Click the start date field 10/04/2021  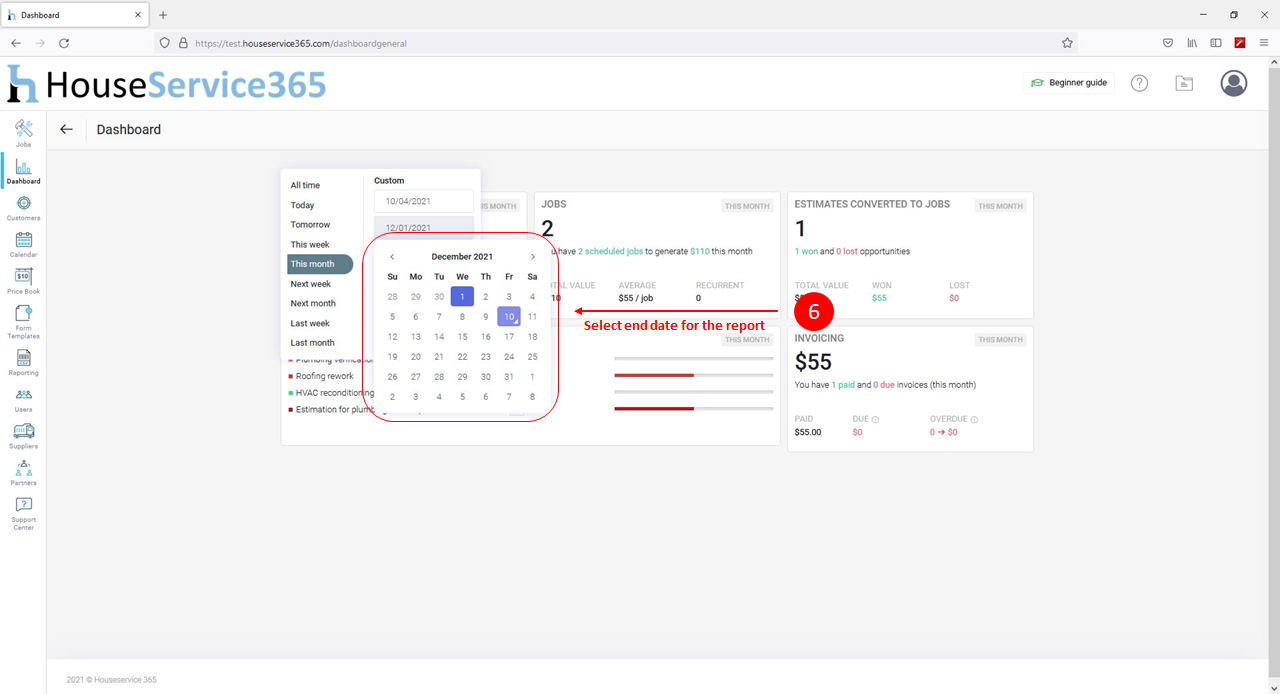coord(423,201)
